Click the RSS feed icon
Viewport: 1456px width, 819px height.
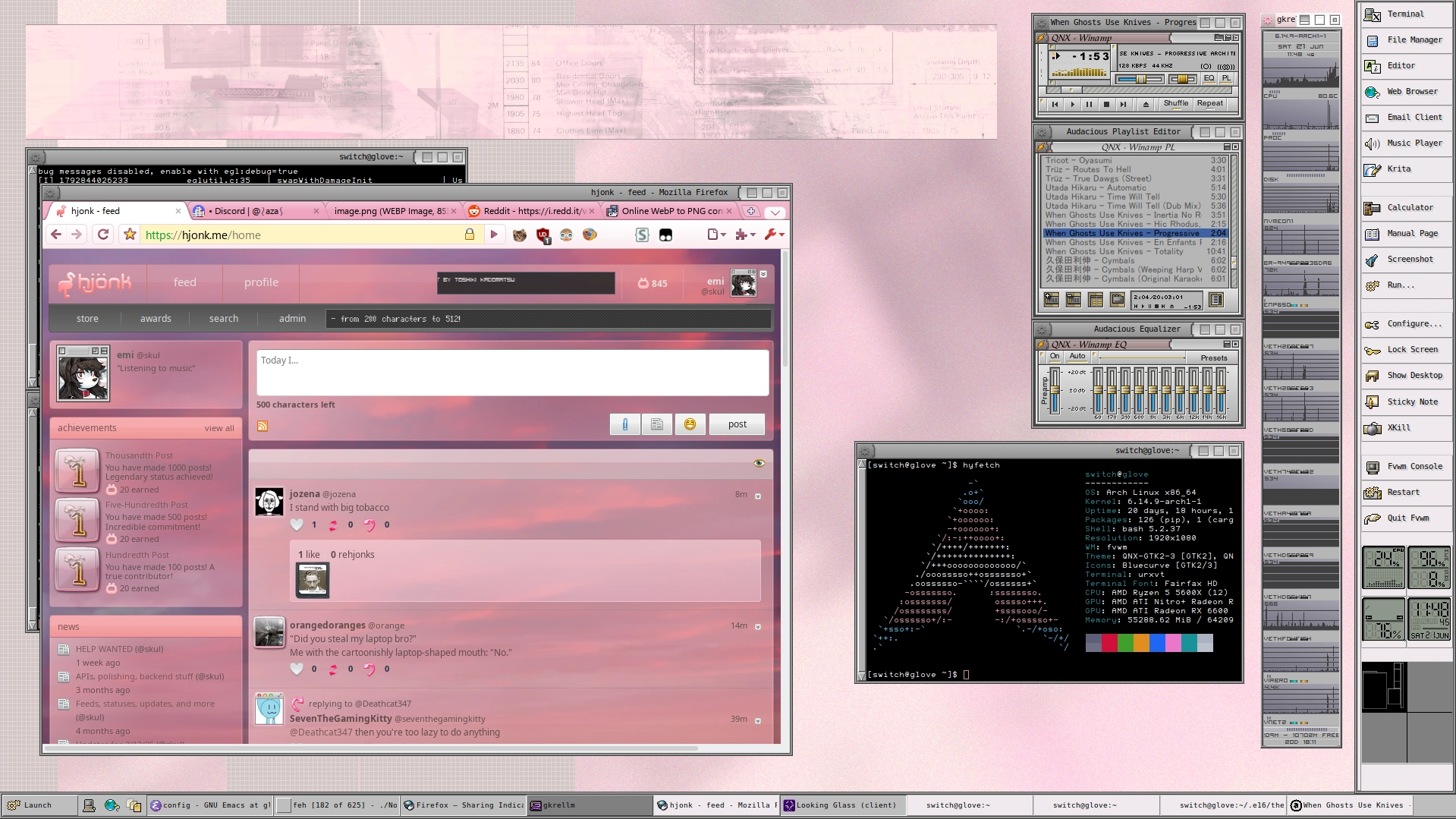coord(263,427)
